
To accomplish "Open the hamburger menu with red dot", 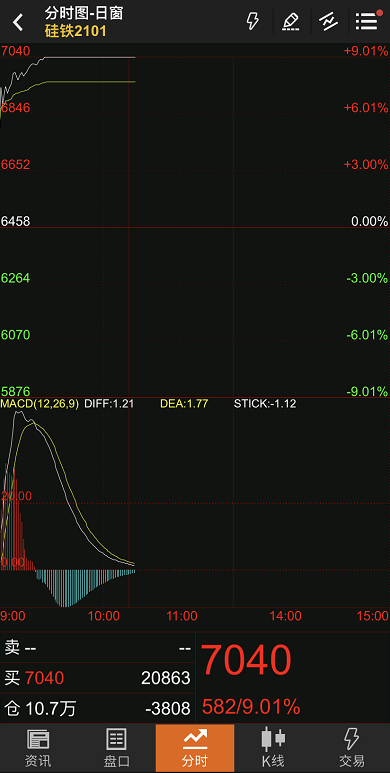I will [x=367, y=21].
